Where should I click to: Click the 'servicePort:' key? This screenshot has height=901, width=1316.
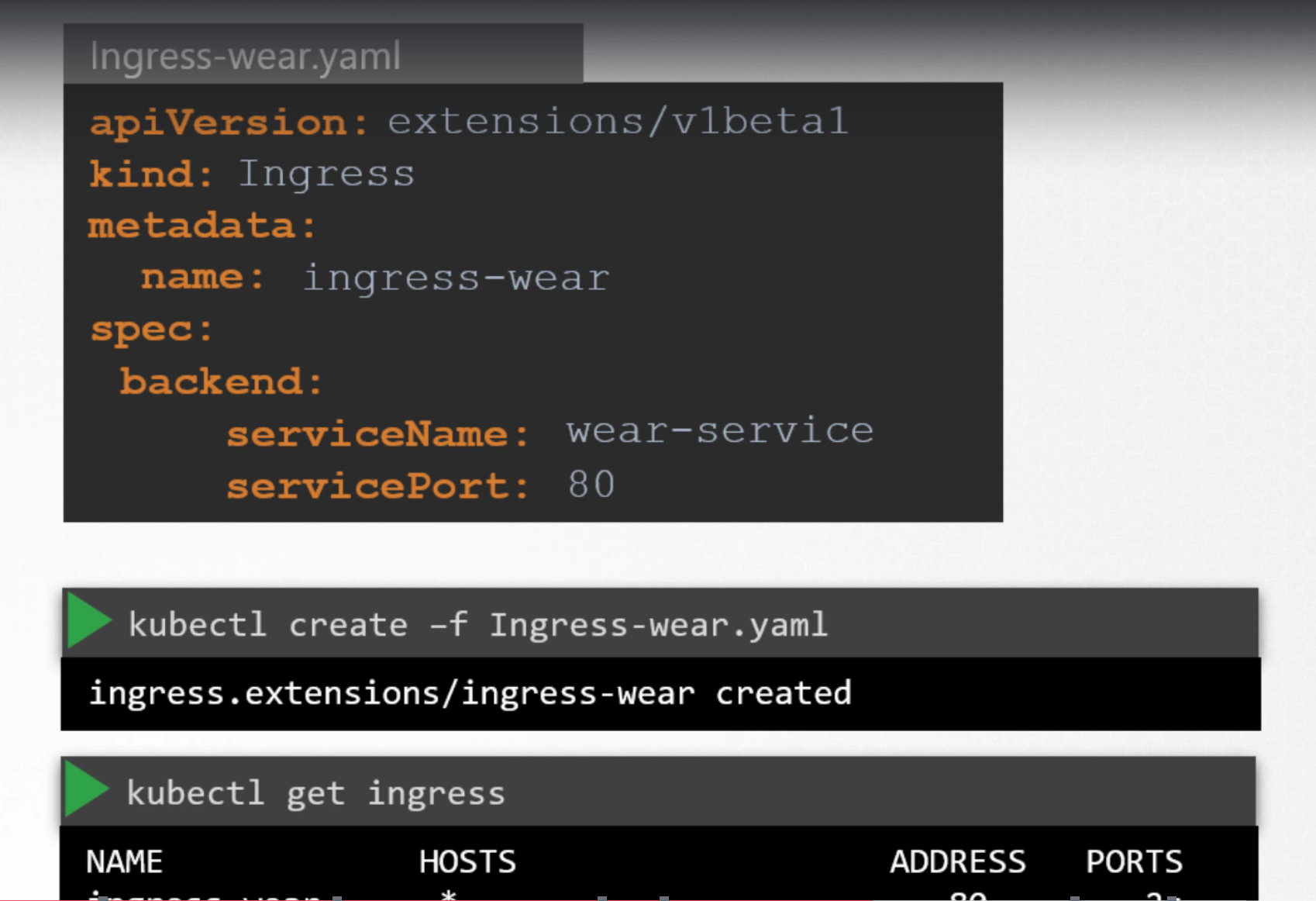(x=377, y=486)
